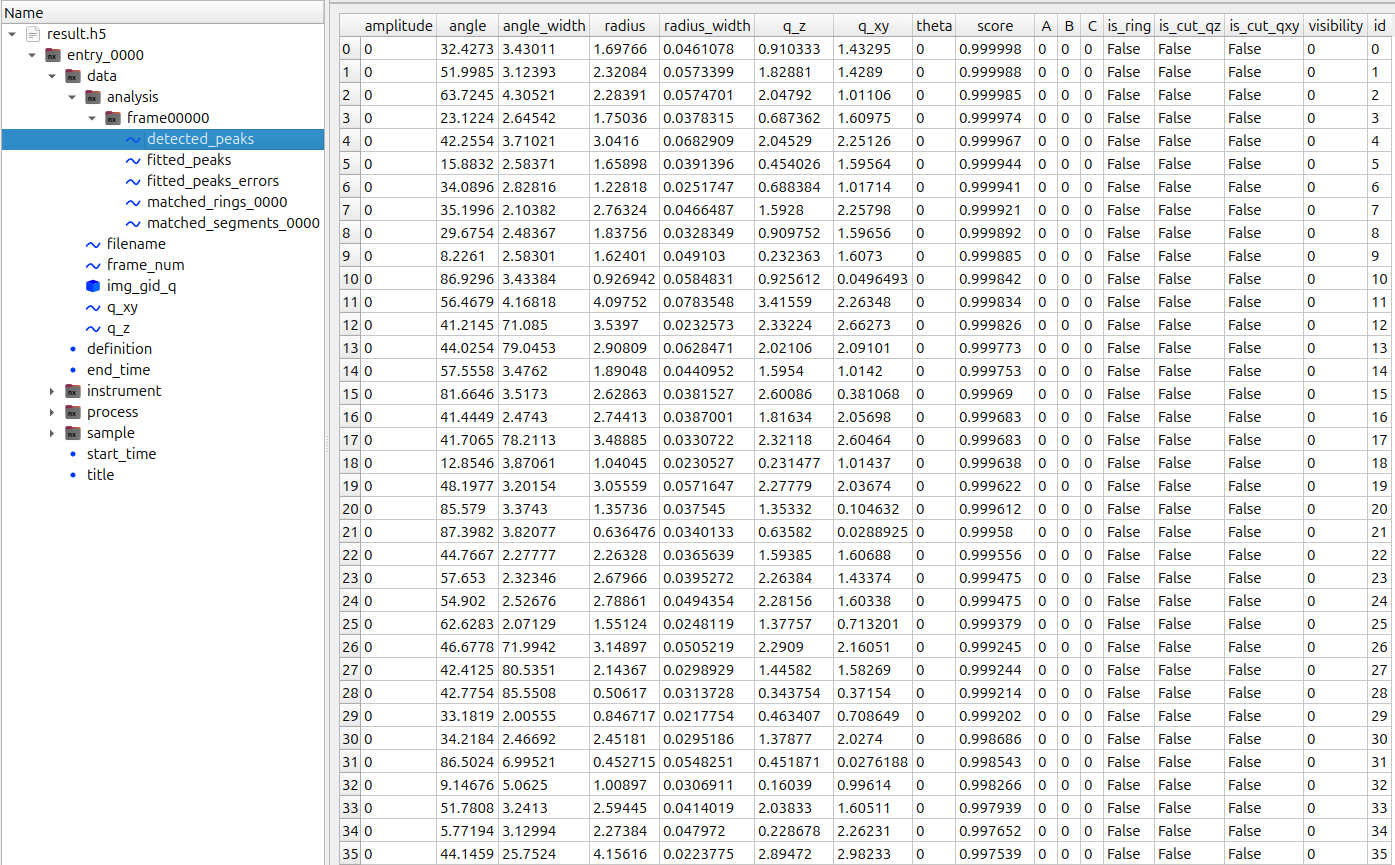Viewport: 1395px width, 865px height.
Task: Click the is_cut_qxy column header
Action: point(1264,26)
